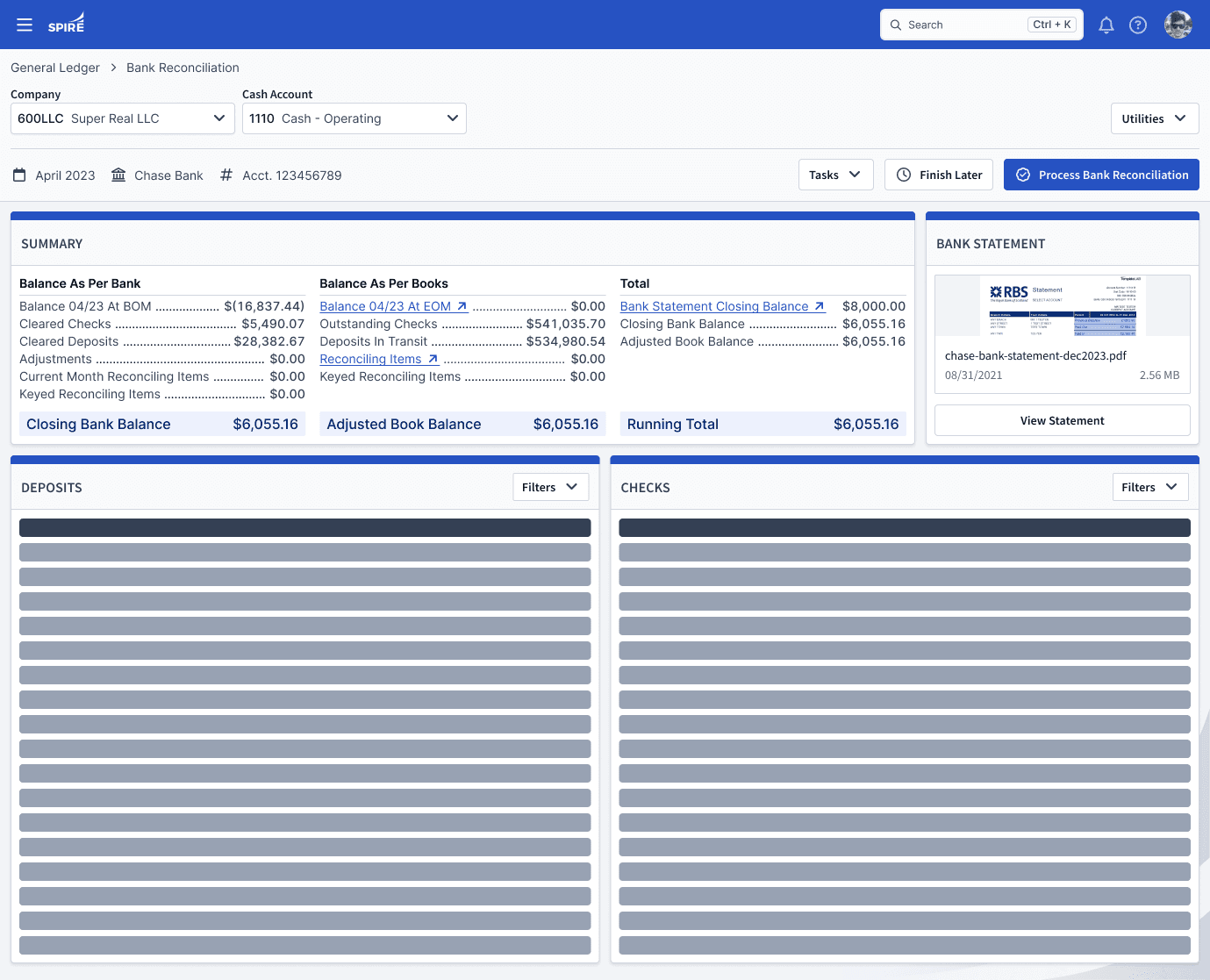The image size is (1210, 980).
Task: Open the hamburger navigation menu
Action: click(x=25, y=25)
